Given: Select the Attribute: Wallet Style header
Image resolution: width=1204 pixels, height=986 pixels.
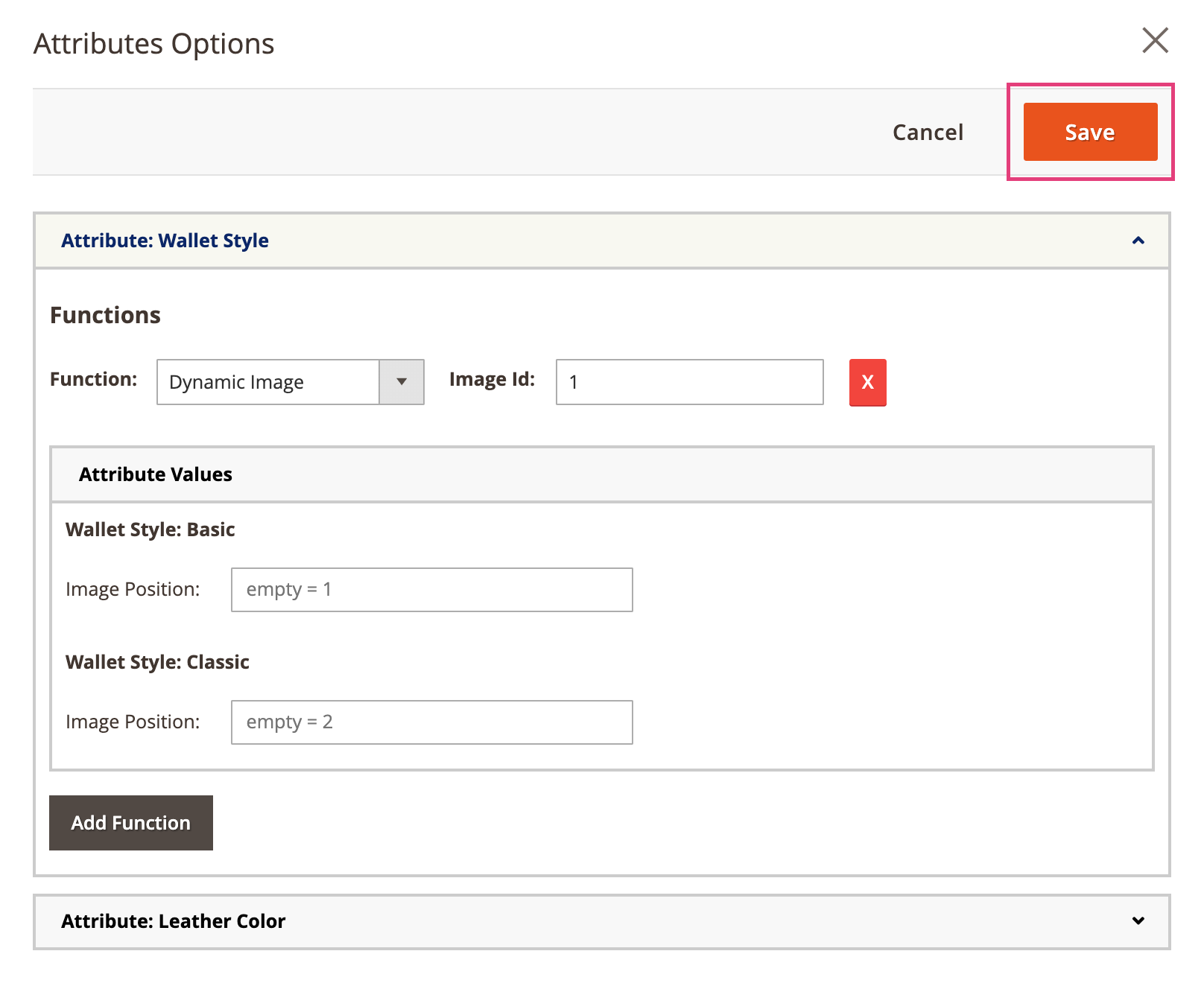Looking at the screenshot, I should click(x=164, y=241).
